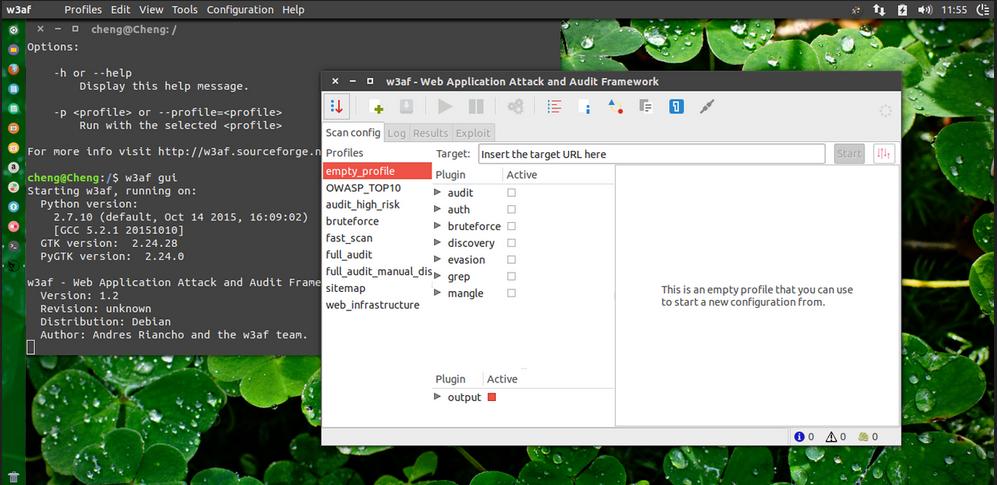Click the green shells counter in status bar

point(868,437)
